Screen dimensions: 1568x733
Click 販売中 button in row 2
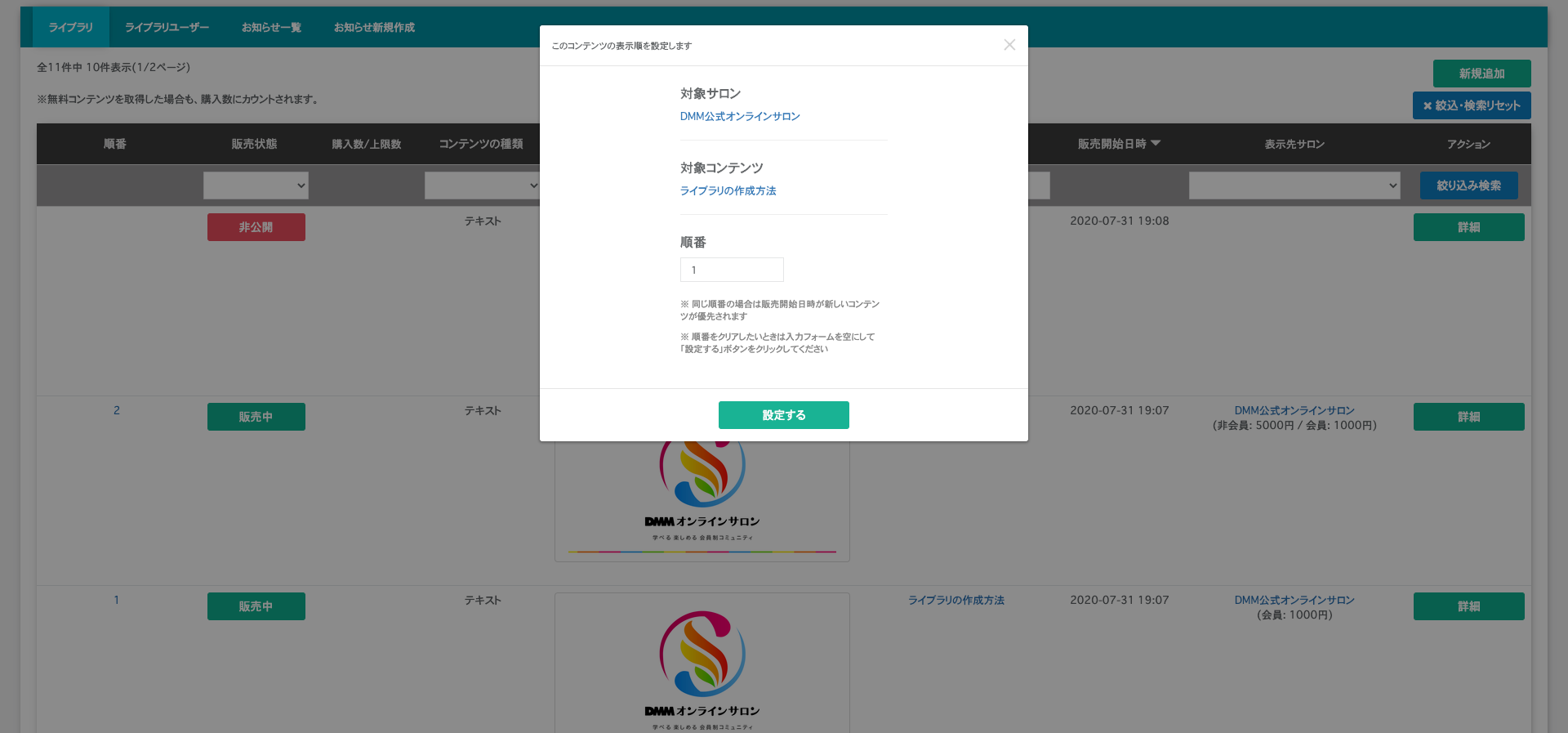tap(256, 417)
